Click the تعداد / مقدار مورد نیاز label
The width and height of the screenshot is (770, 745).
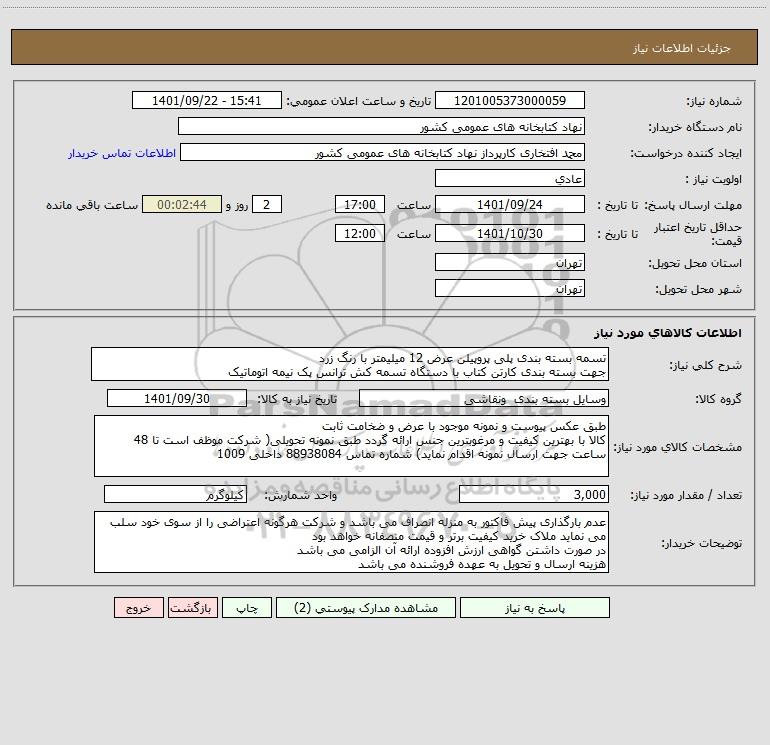pos(686,496)
